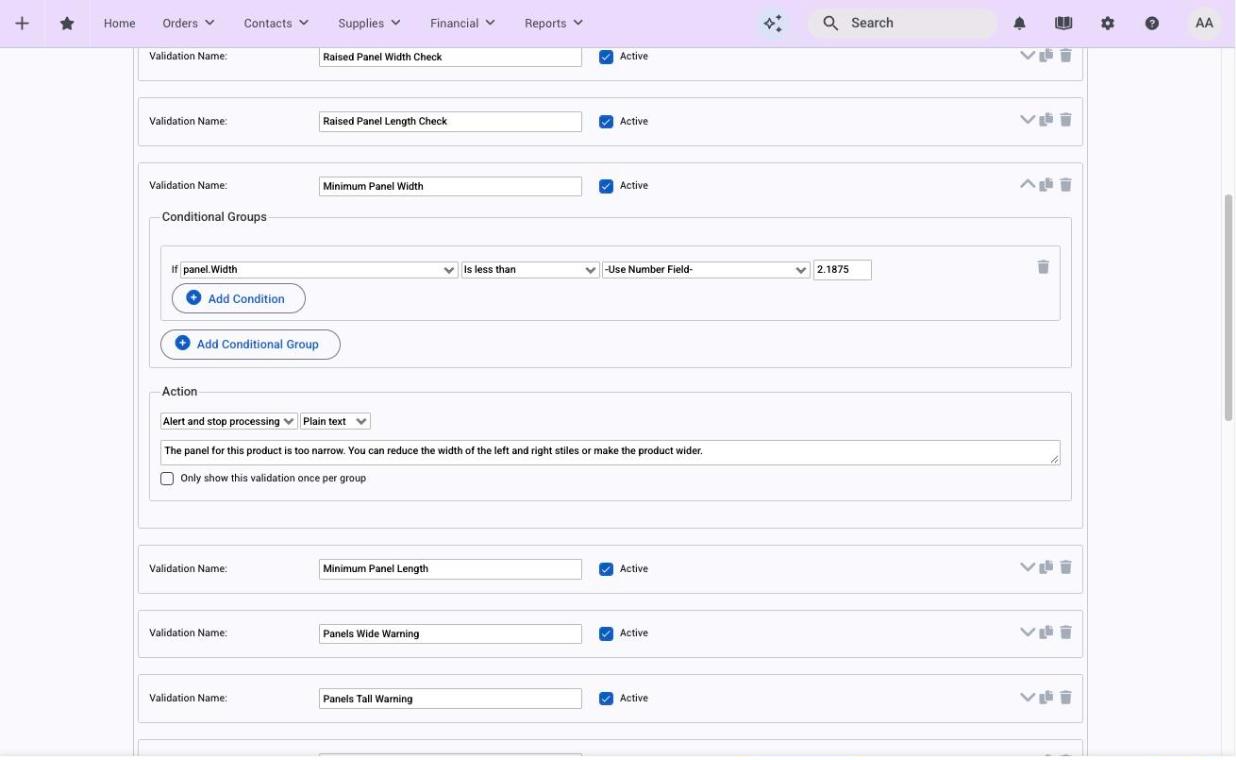Open the Financial menu
The image size is (1236, 760).
tap(463, 23)
